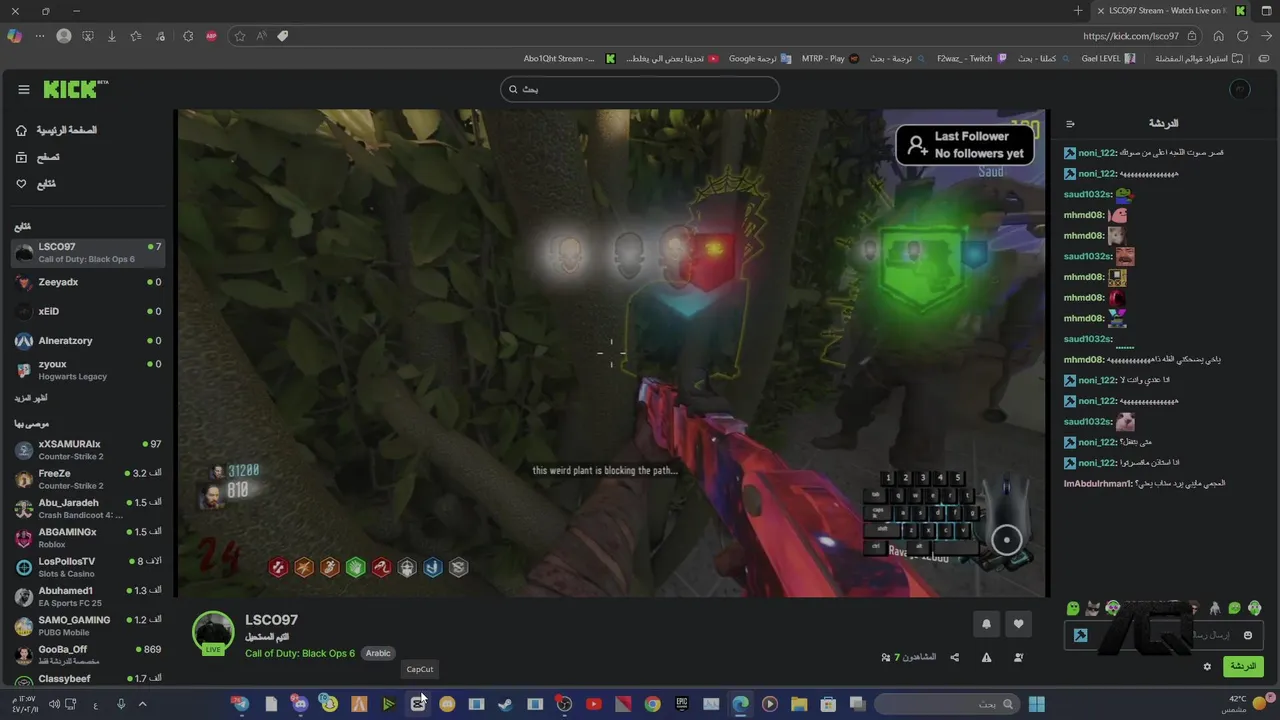Open GooBa_Off channel

pos(88,655)
